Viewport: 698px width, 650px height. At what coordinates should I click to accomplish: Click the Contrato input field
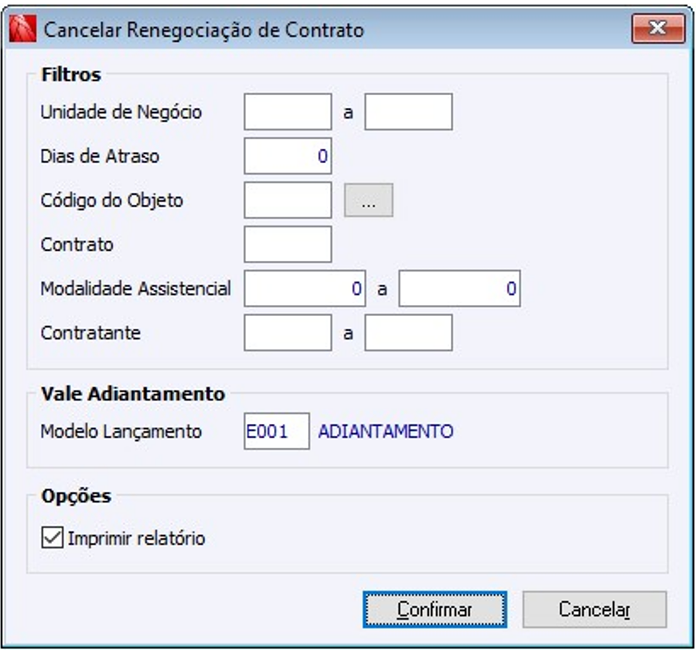(287, 244)
